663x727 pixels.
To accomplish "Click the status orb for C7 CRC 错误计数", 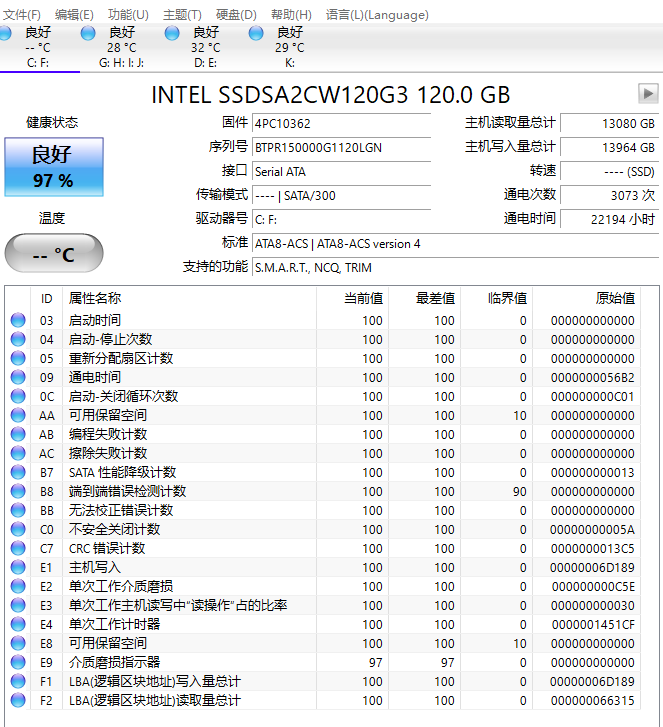I will (x=18, y=548).
